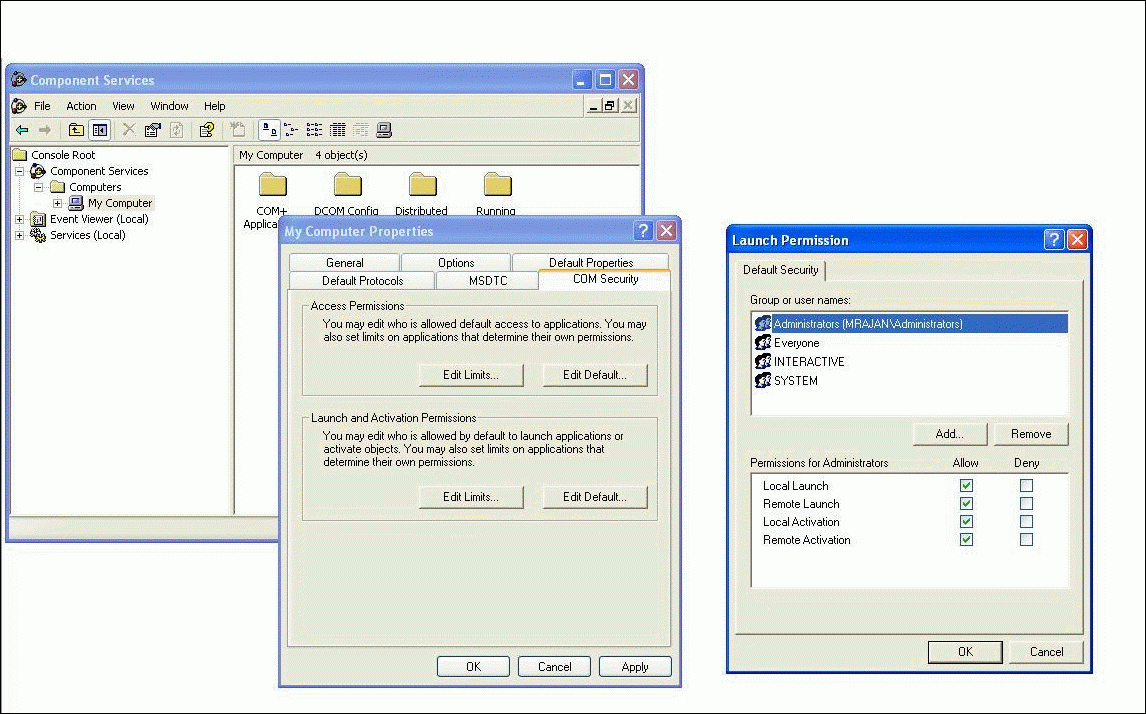This screenshot has height=714, width=1146.
Task: Expand the Event Viewer (Local) node
Action: [20, 219]
